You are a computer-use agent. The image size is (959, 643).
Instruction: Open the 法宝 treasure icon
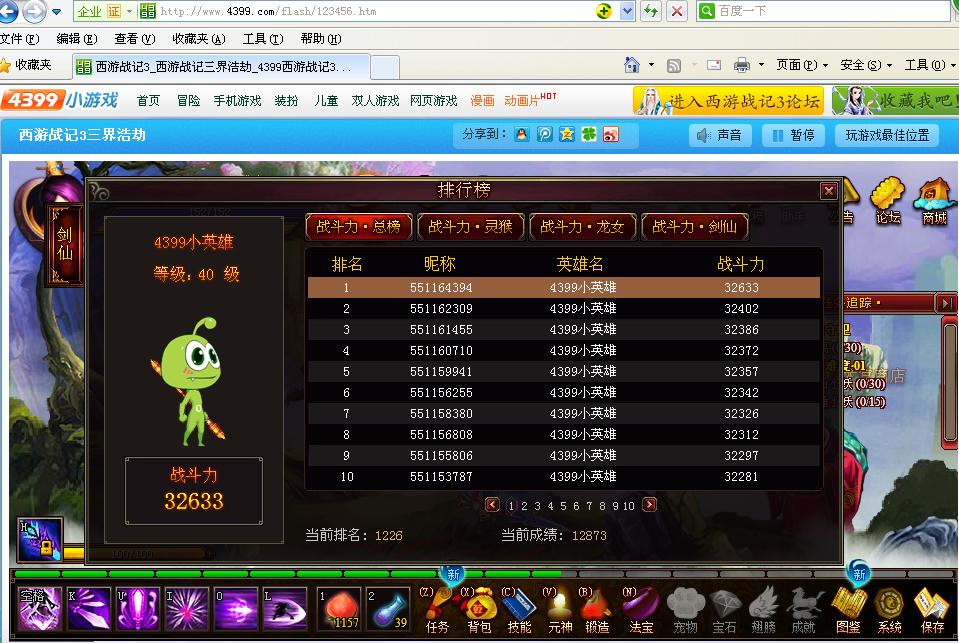(640, 611)
